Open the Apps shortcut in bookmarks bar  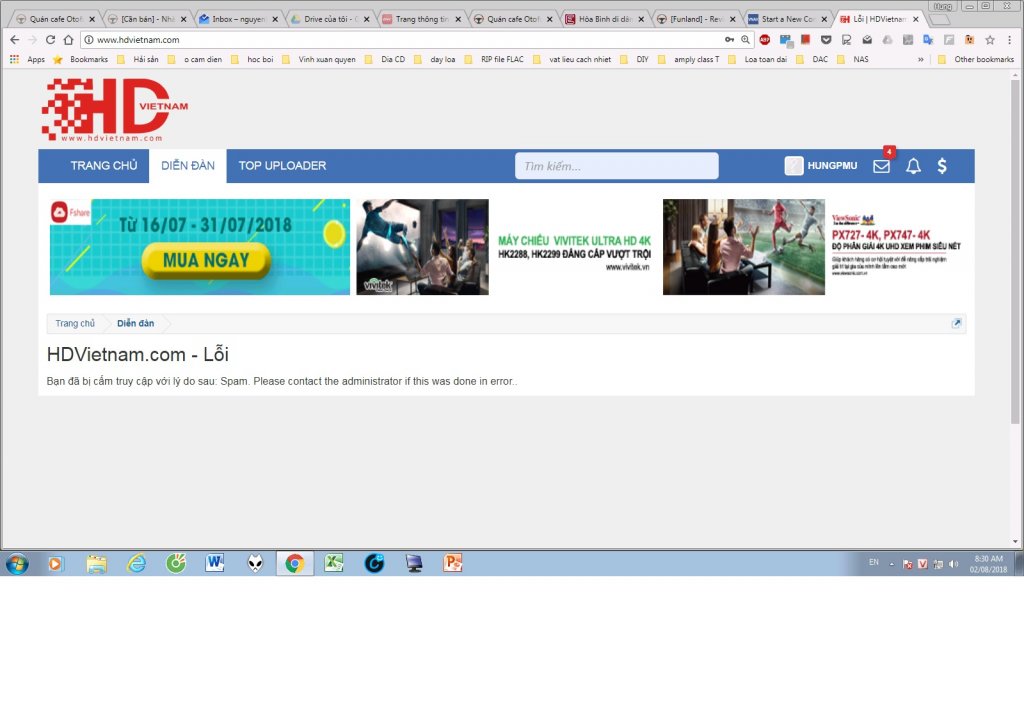[27, 59]
